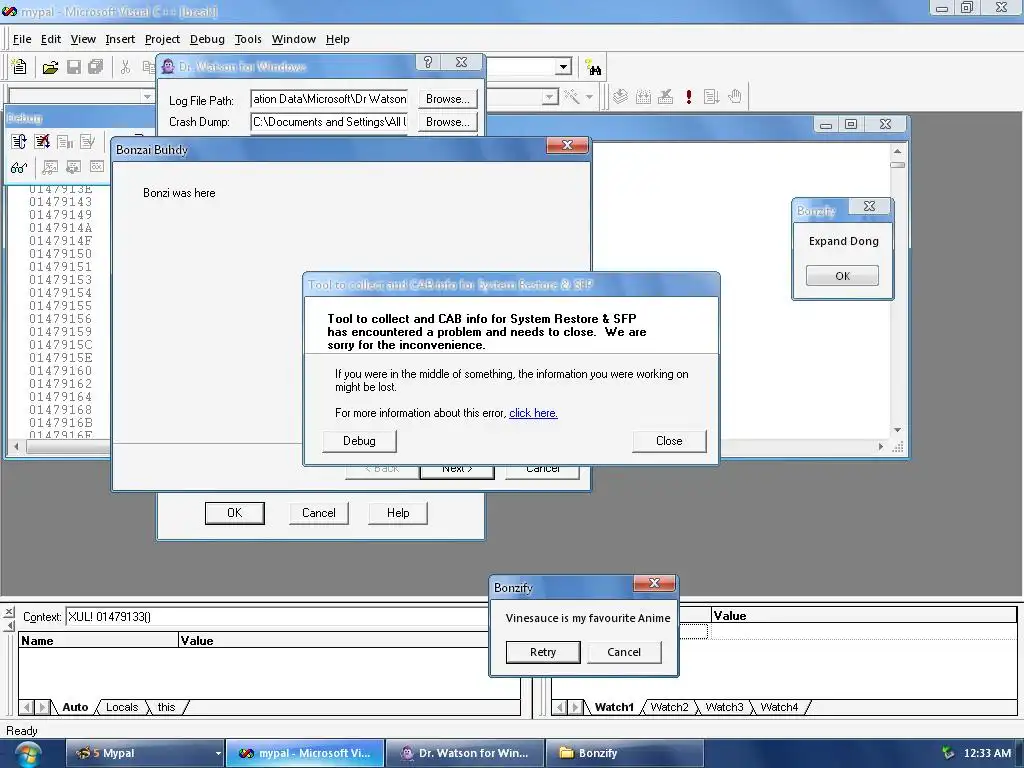Image resolution: width=1024 pixels, height=768 pixels.
Task: Open the WizardBar actions arrow next to wand
Action: (589, 97)
